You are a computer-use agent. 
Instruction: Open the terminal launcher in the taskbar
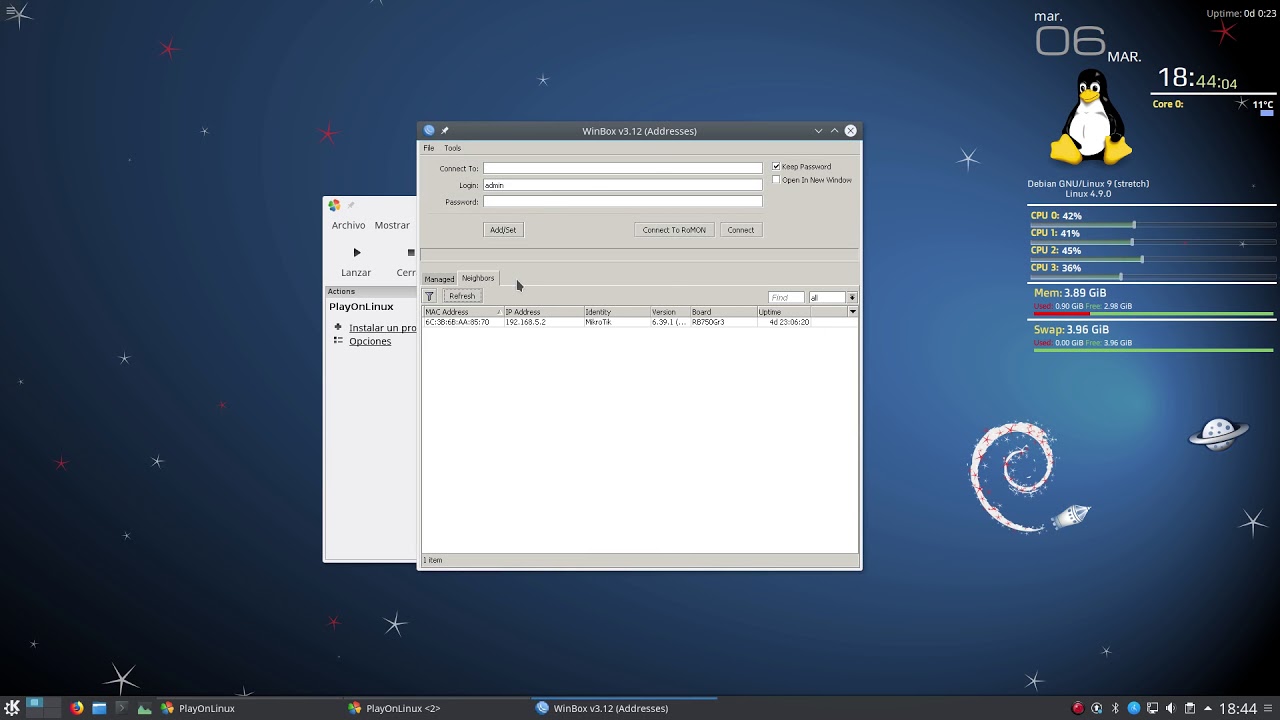[x=121, y=708]
